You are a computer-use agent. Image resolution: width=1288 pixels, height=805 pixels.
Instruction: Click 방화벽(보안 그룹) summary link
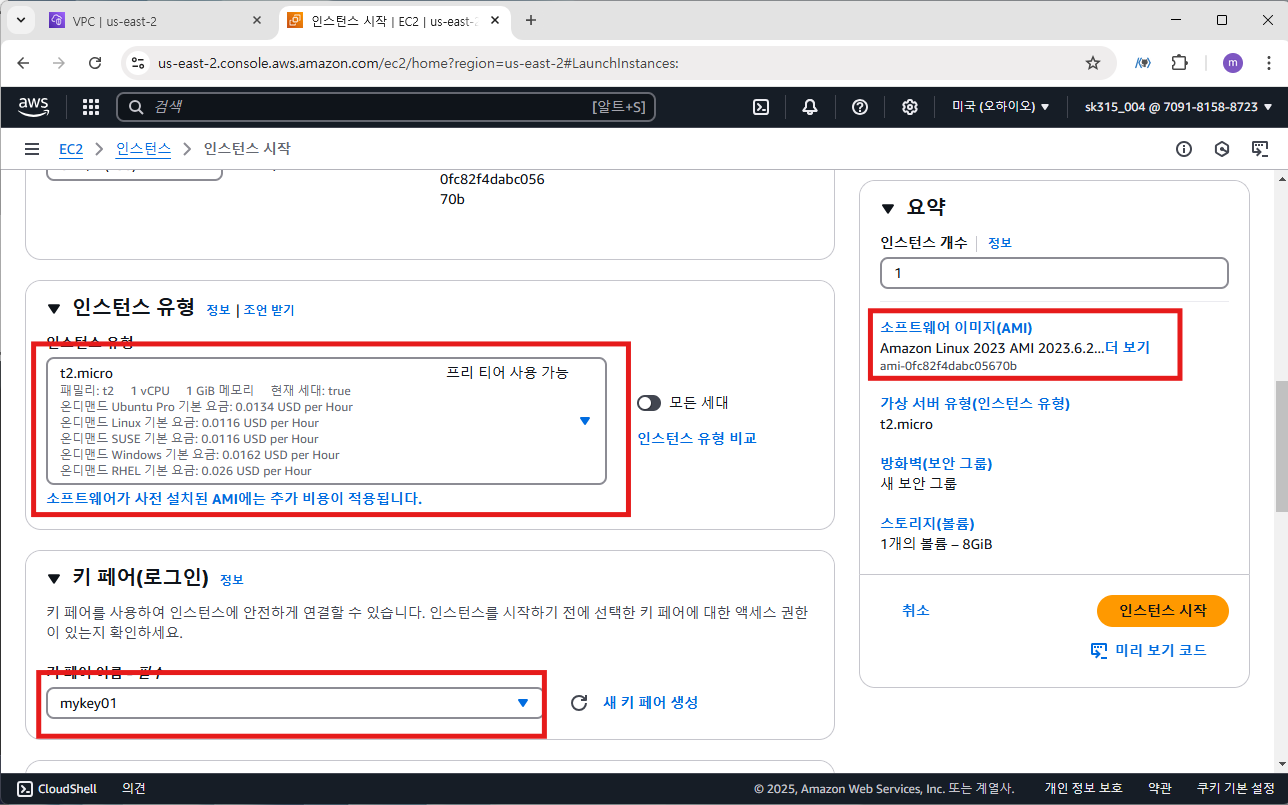point(936,463)
